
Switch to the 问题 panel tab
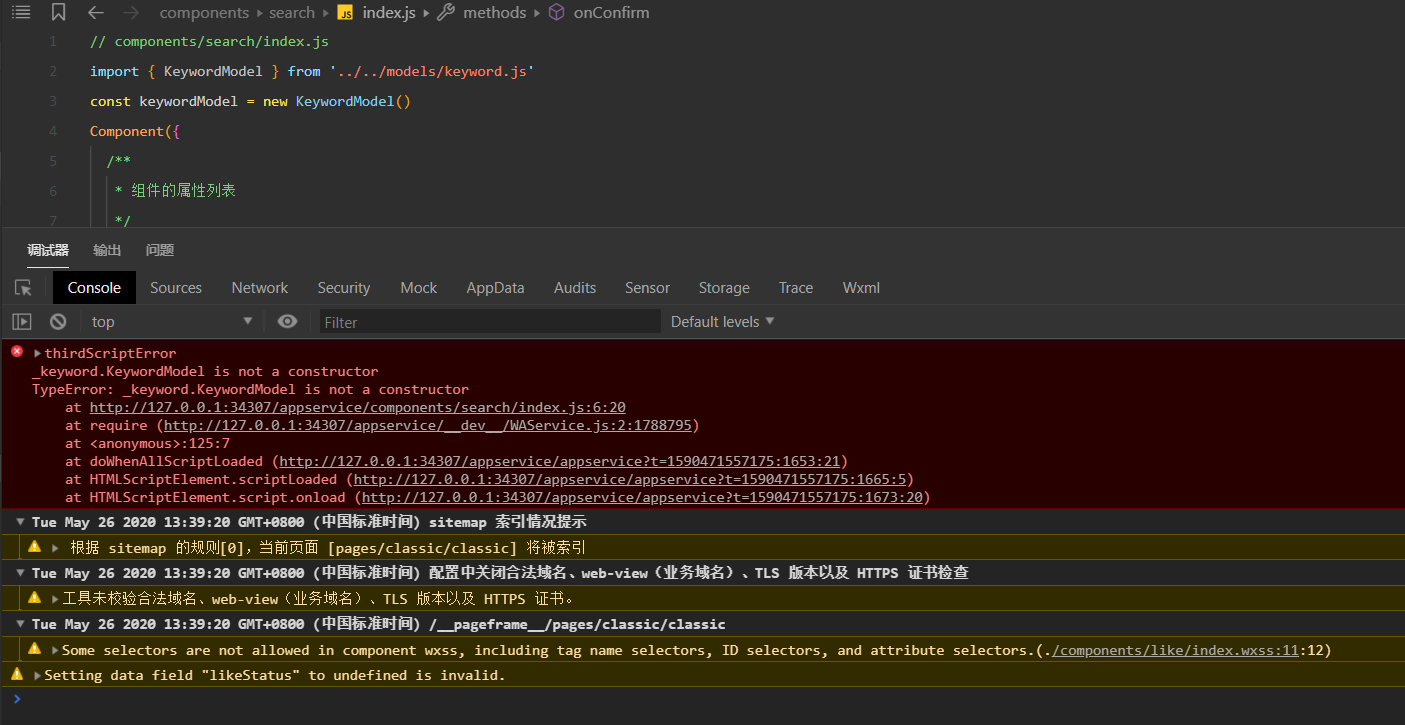160,250
